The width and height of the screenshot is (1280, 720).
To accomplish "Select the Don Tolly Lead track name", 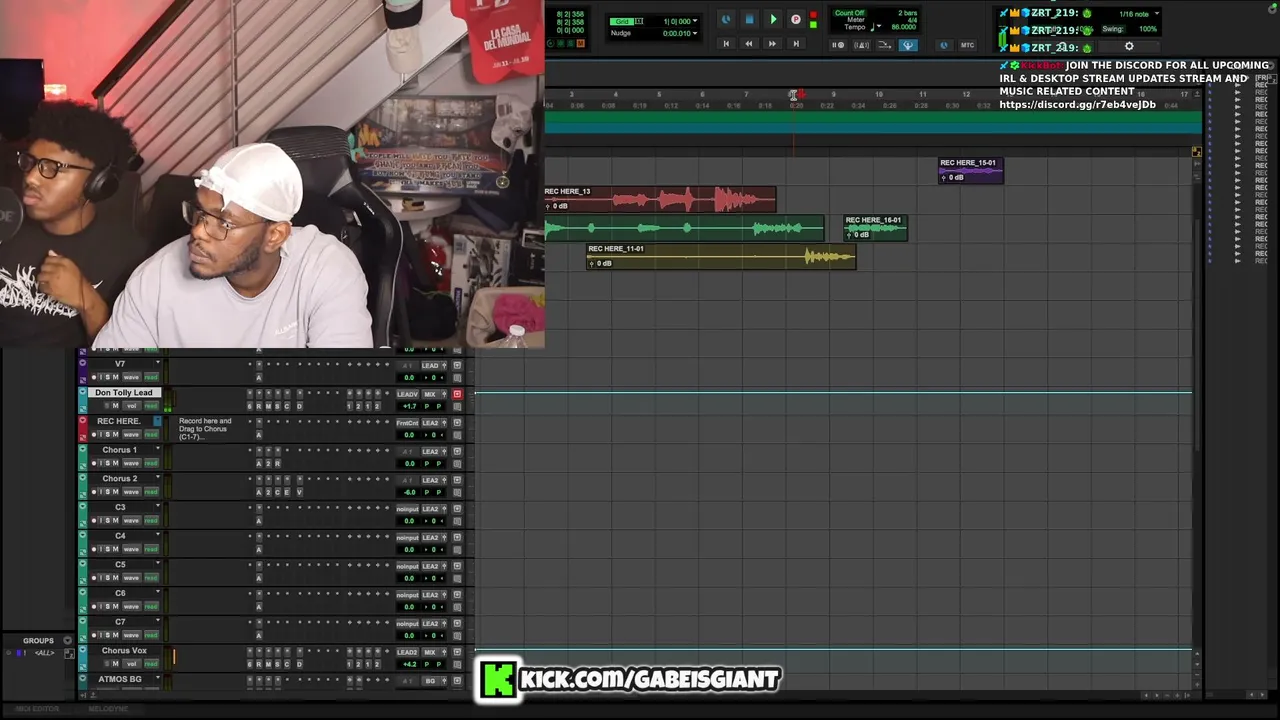I will 124,393.
